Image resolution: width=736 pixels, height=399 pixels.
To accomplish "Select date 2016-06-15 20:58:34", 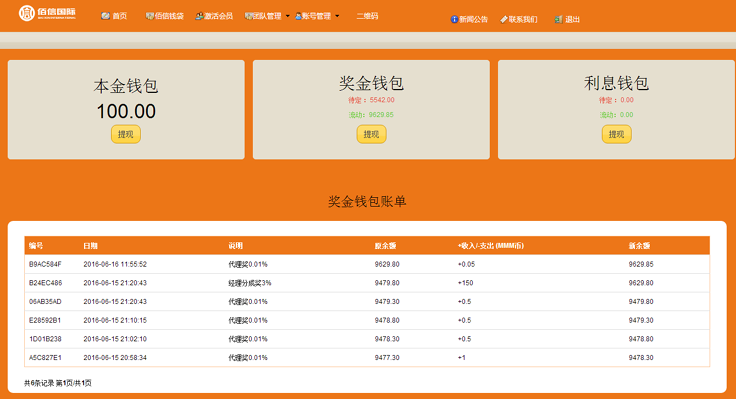I will pyautogui.click(x=115, y=358).
